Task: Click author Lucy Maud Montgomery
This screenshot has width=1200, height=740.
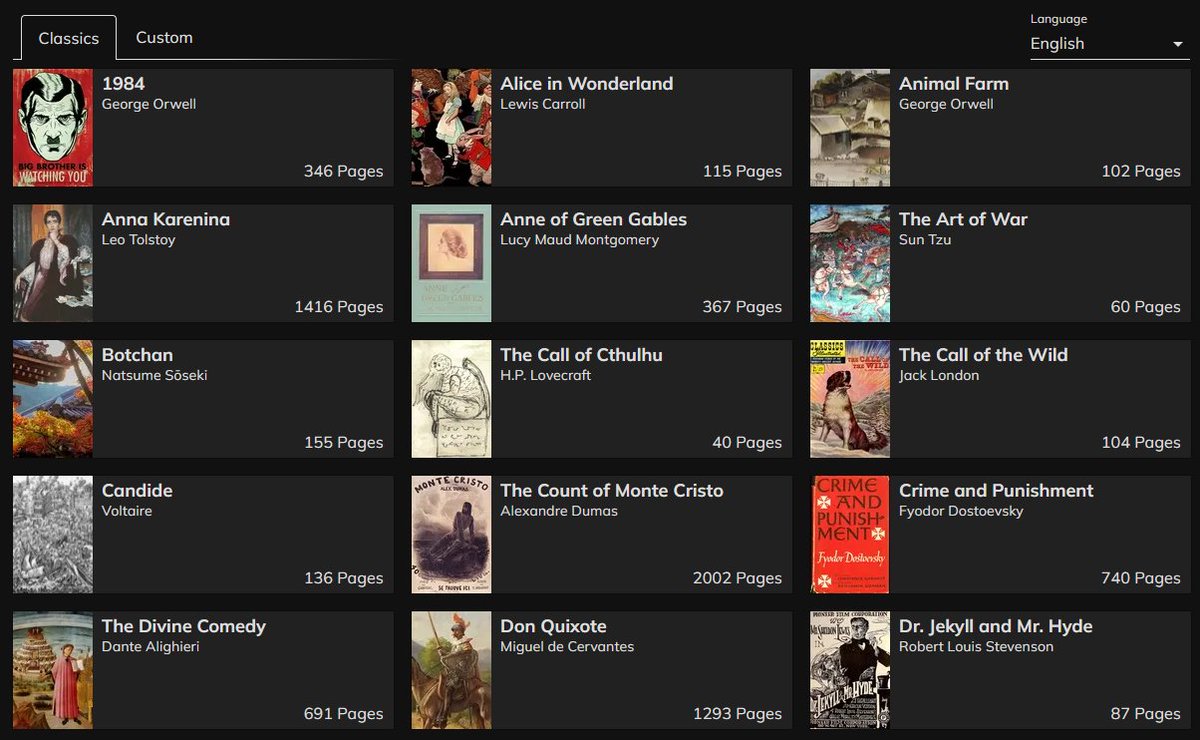Action: pos(580,240)
